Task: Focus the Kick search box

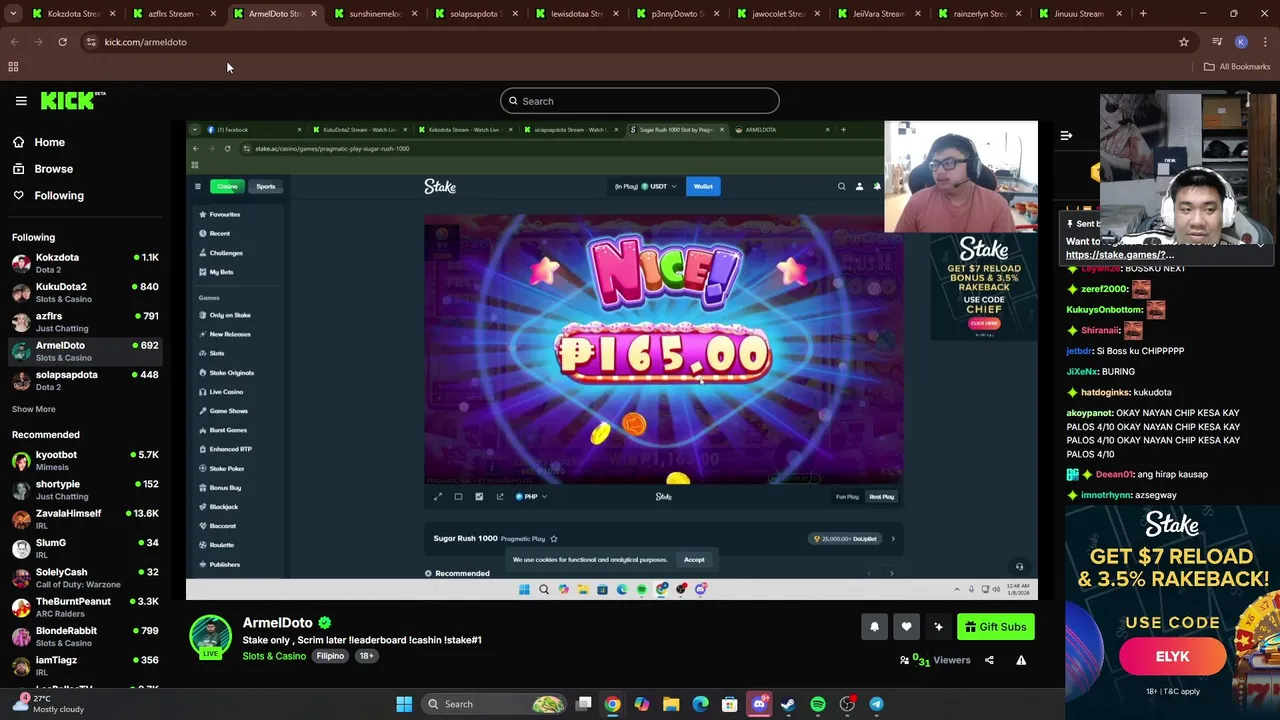Action: pos(639,101)
